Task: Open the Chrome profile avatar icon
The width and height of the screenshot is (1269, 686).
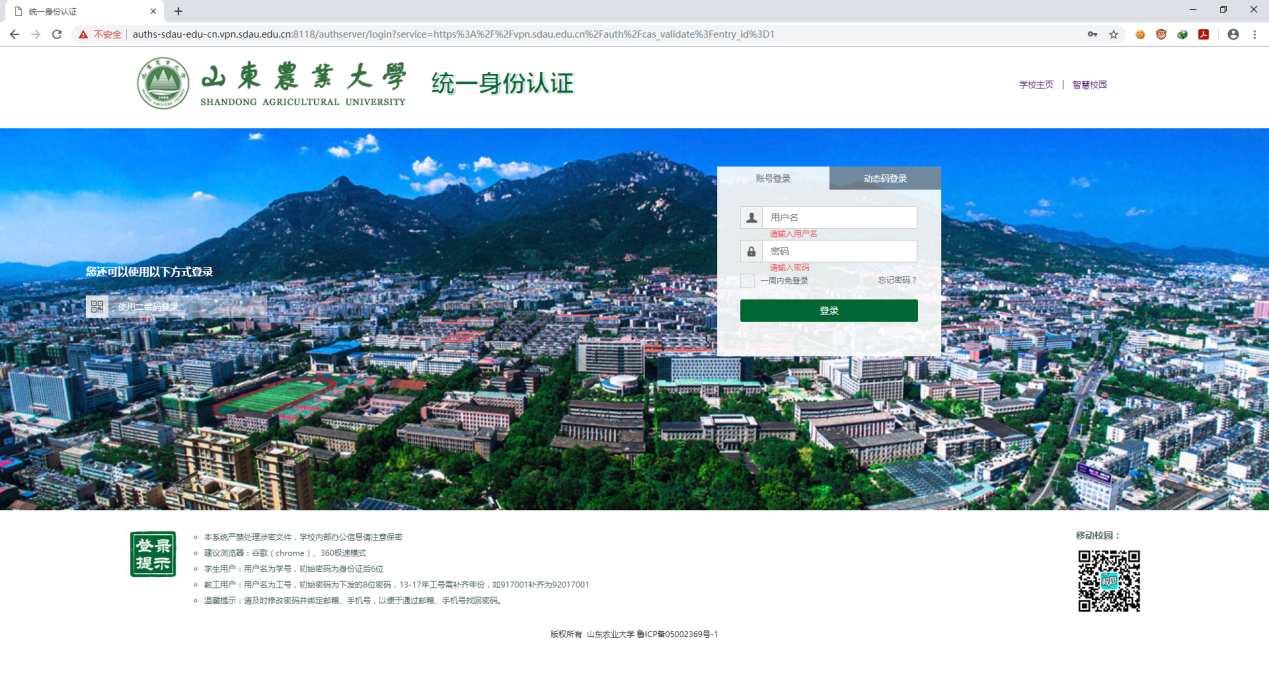Action: pyautogui.click(x=1233, y=34)
